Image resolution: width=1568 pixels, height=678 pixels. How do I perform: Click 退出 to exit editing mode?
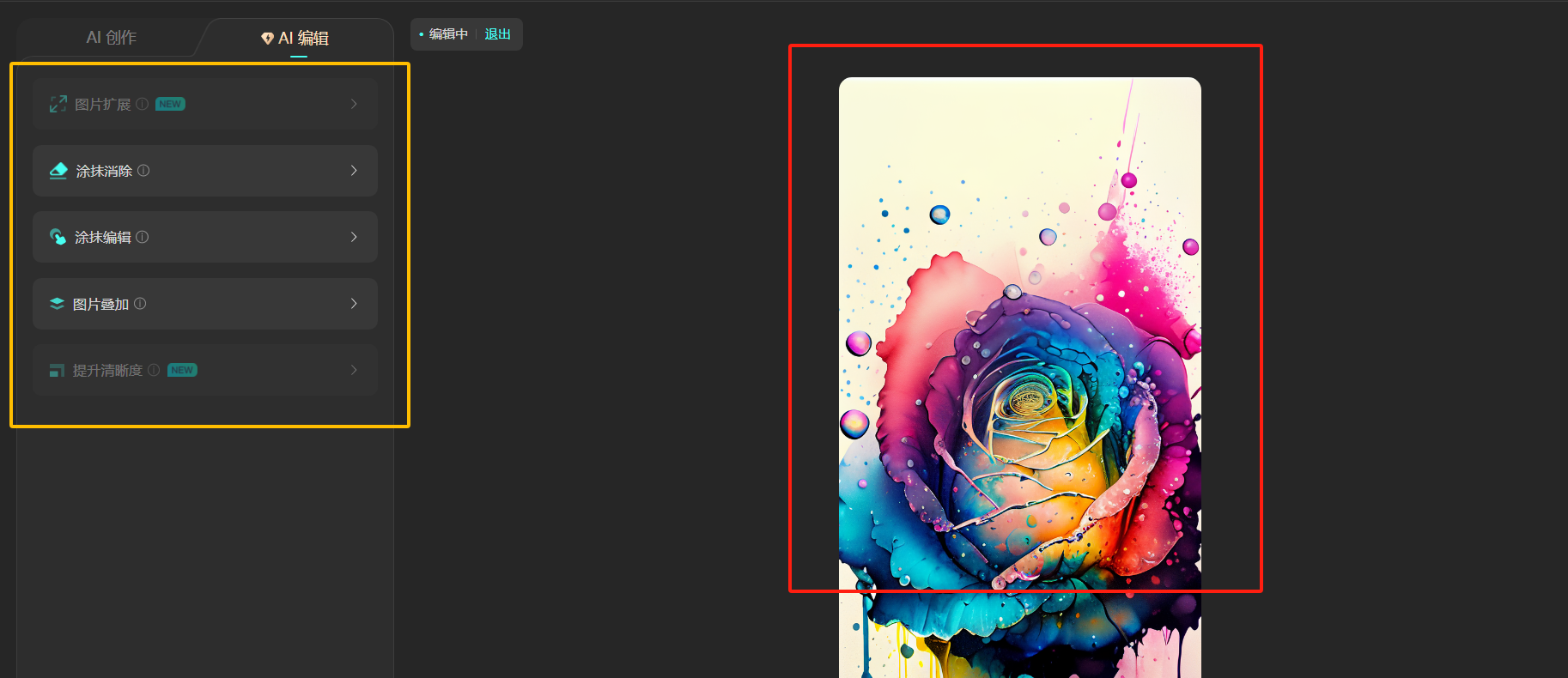(x=497, y=34)
